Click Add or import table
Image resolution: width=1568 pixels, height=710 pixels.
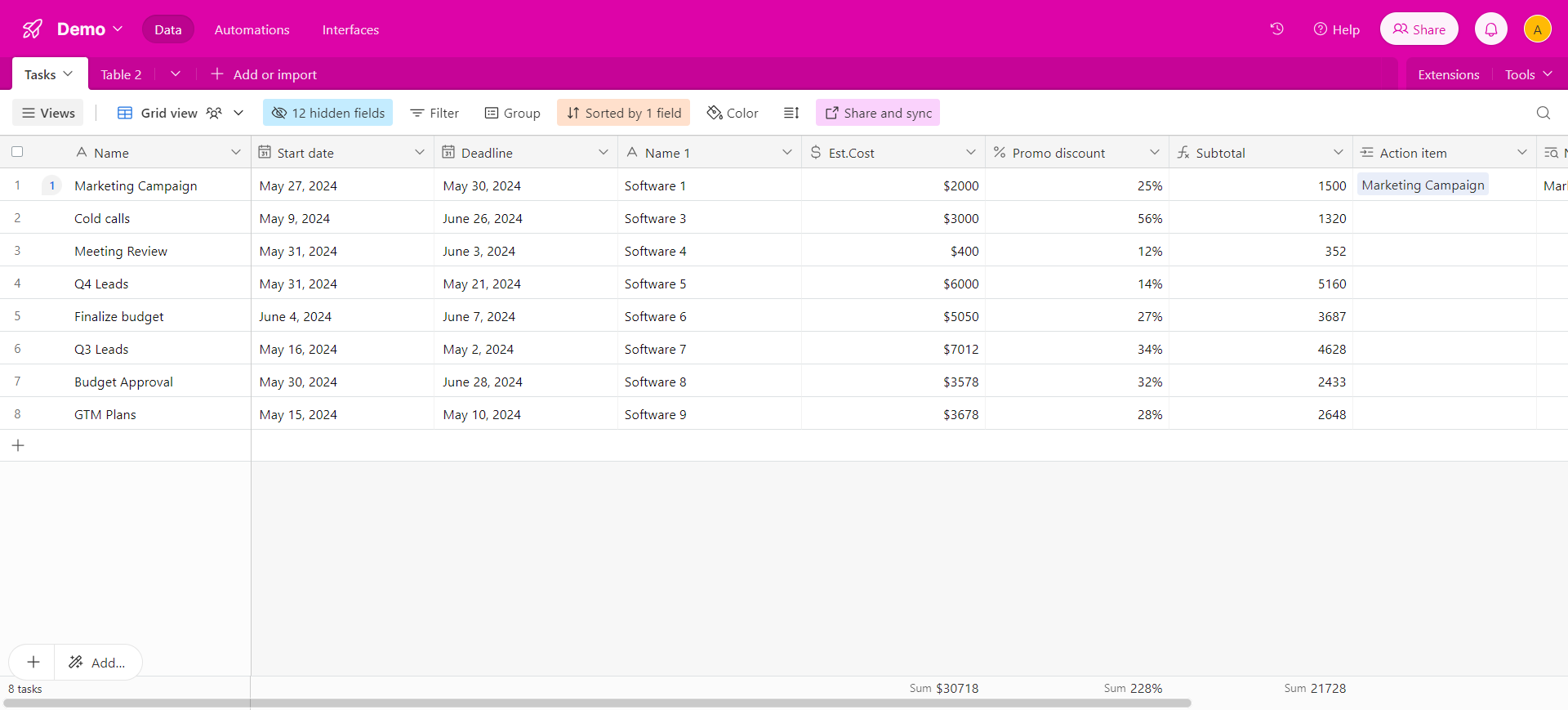[x=264, y=74]
